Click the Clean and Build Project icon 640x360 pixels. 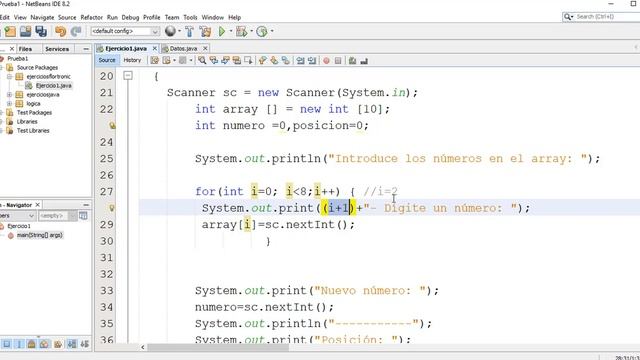tap(205, 31)
